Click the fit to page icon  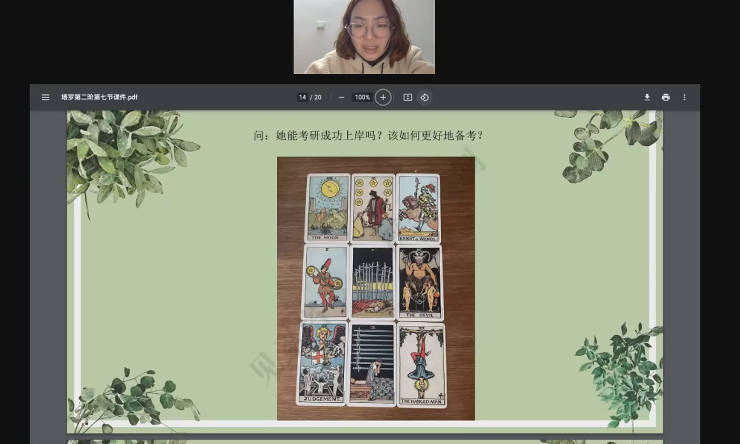point(407,97)
